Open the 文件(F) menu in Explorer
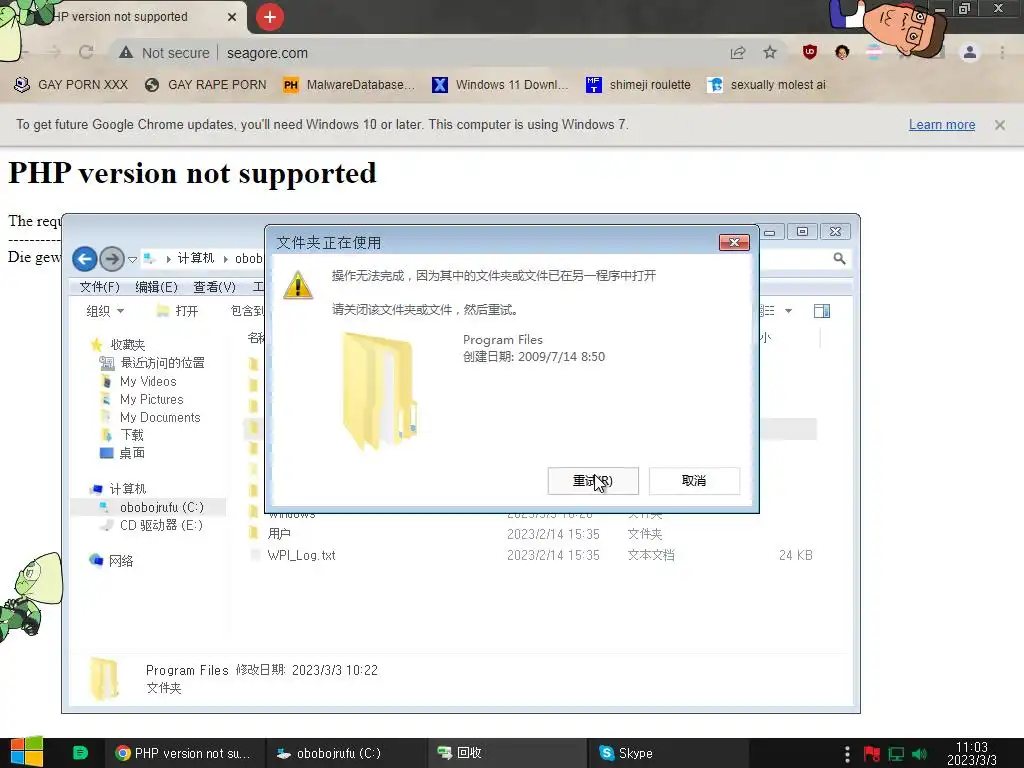This screenshot has width=1024, height=768. pos(99,287)
